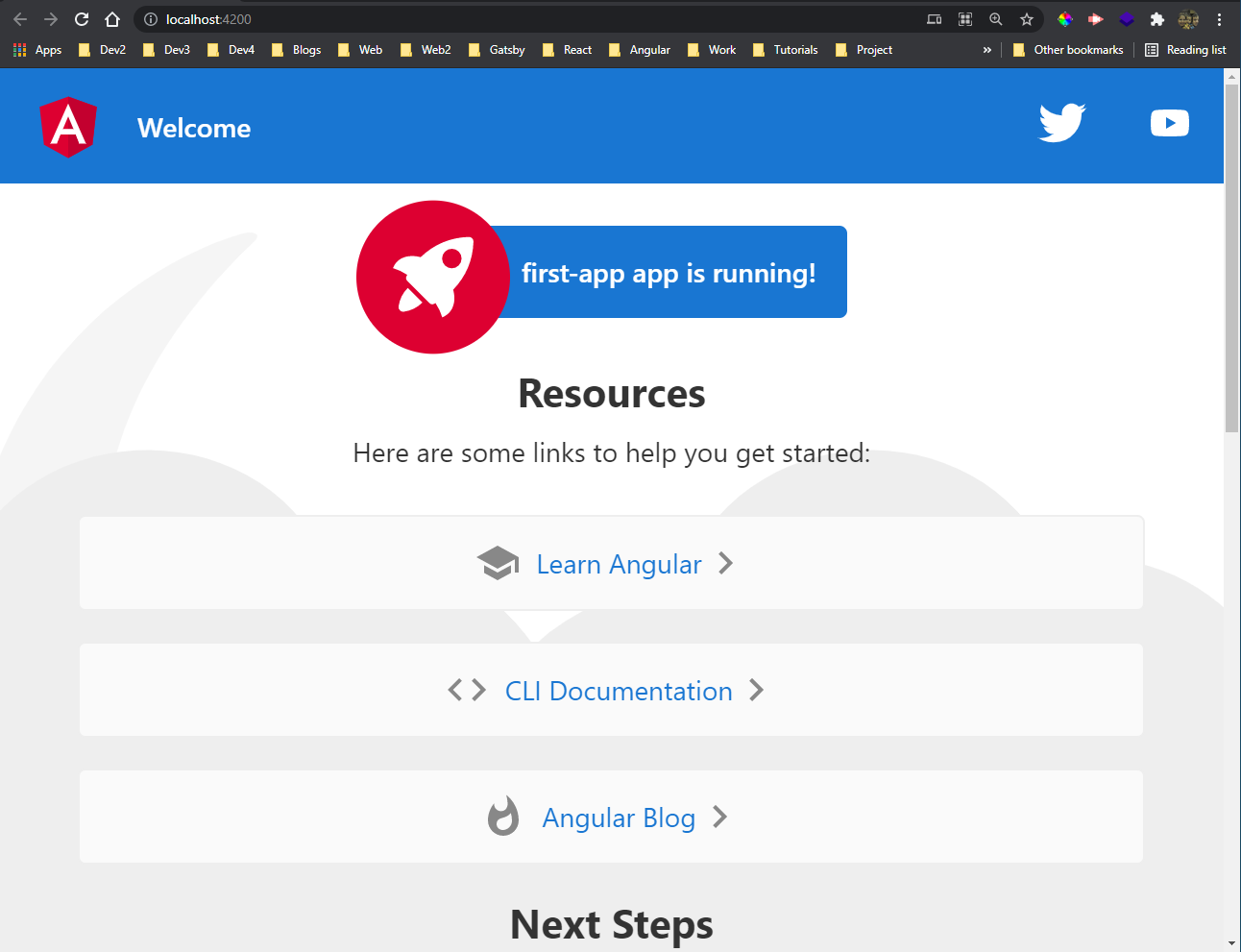Click chevron next to Angular Blog
This screenshot has width=1241, height=952.
720,817
